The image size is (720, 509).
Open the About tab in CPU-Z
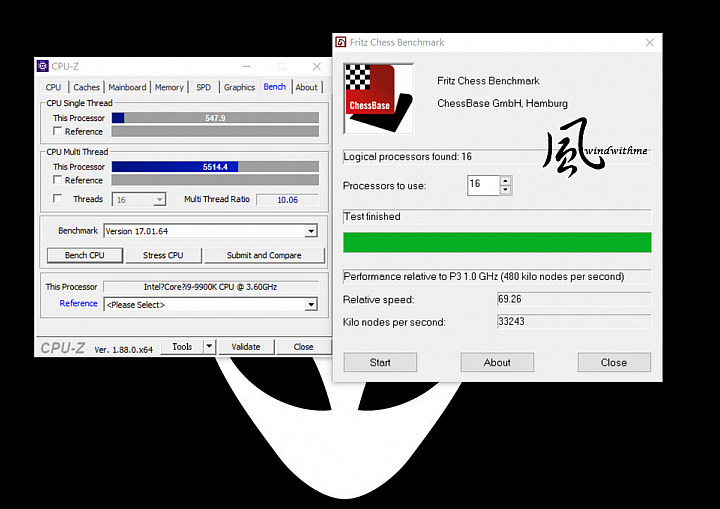tap(306, 87)
